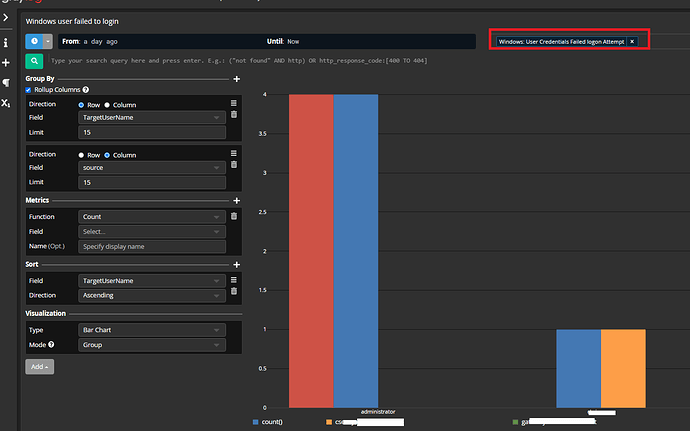Click the 'count()' legend label
This screenshot has height=431, width=690.
[272, 422]
